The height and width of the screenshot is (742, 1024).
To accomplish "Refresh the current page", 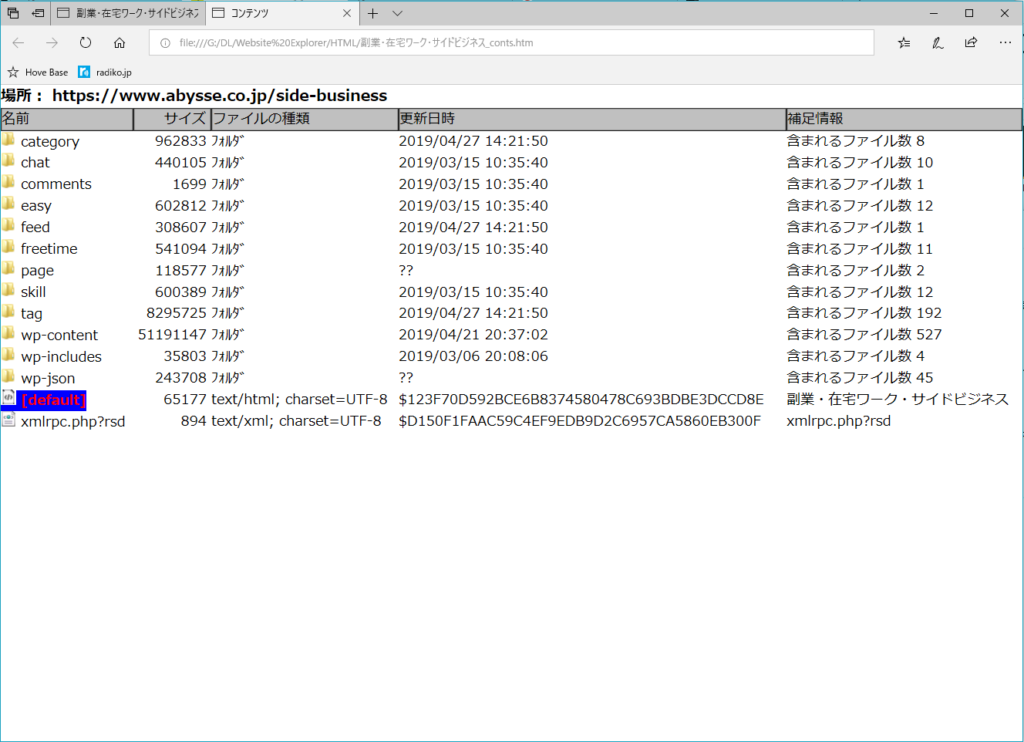I will coord(85,42).
